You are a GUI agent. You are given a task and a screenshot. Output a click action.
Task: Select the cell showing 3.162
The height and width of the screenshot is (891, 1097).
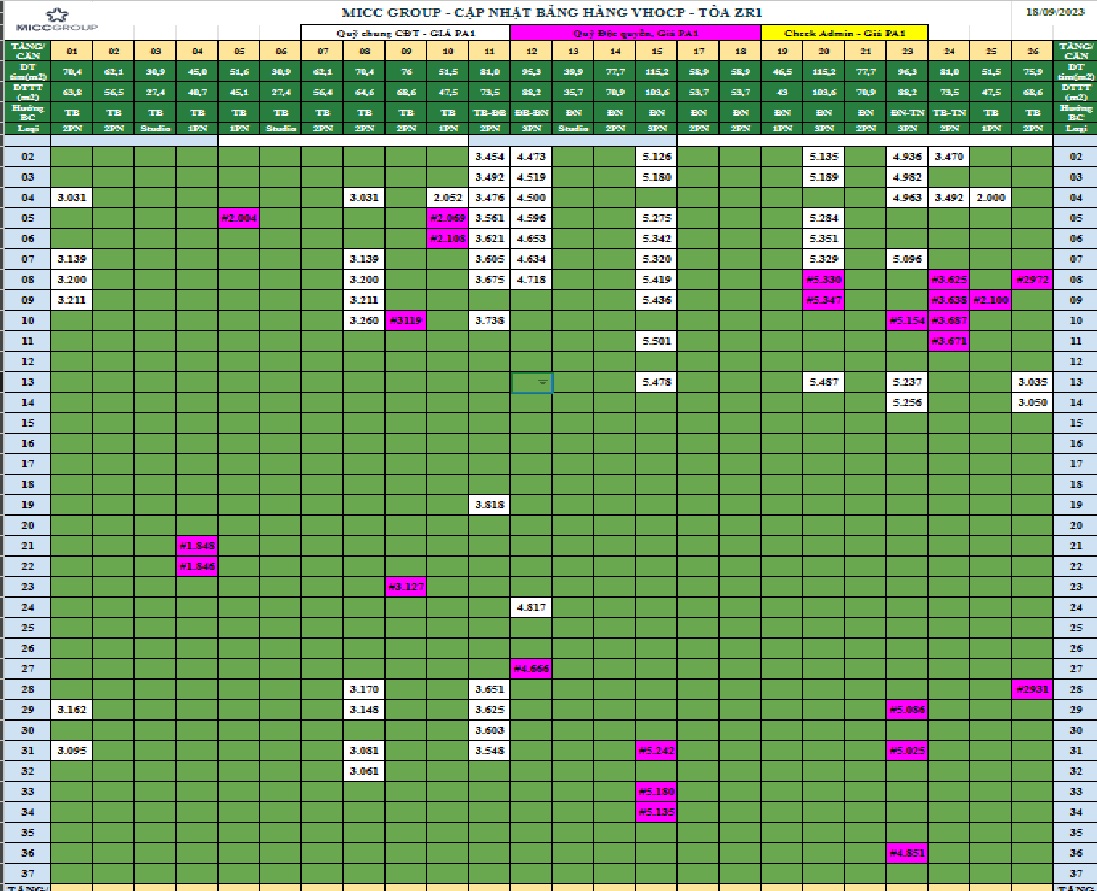tap(71, 710)
